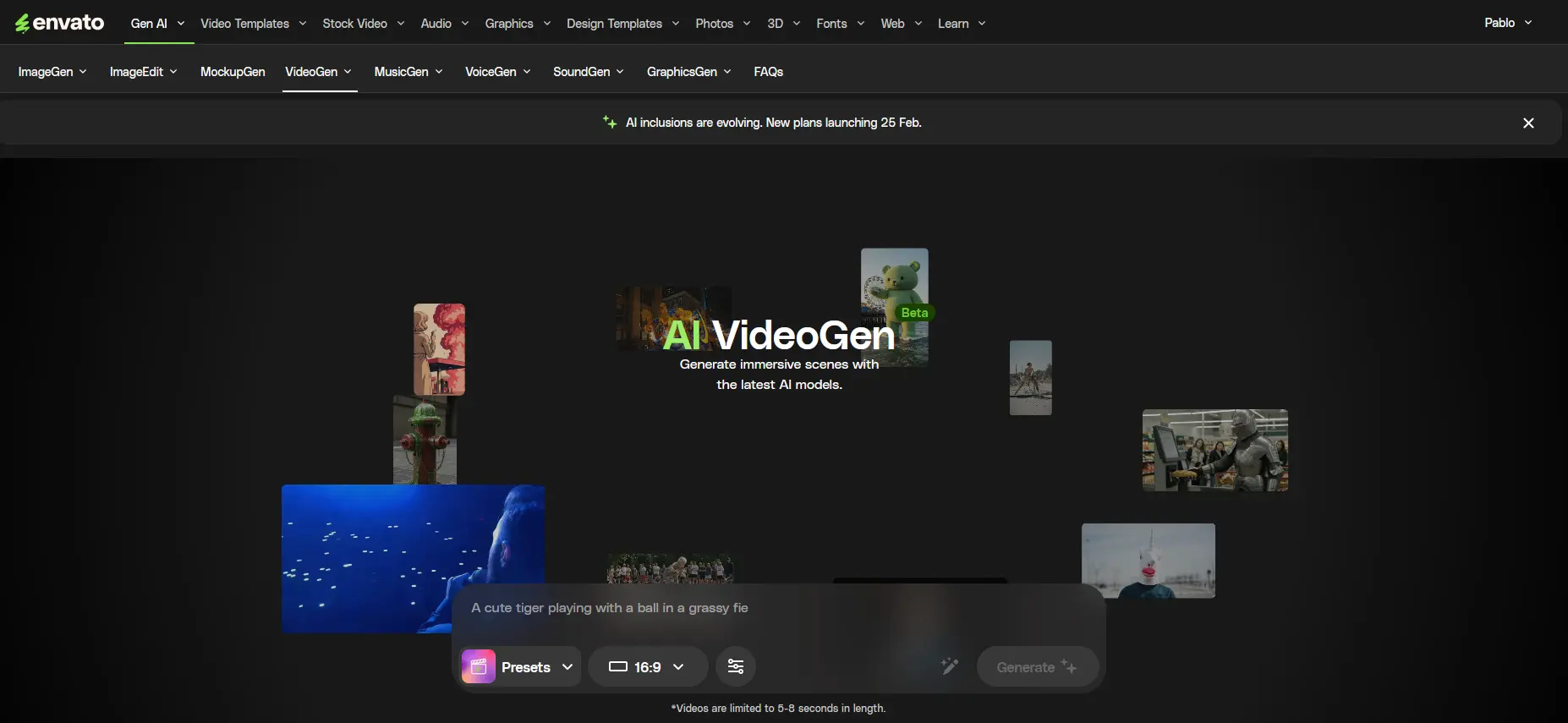Screen dimensions: 1568x723
Task: Open the MusicGen tab dropdown
Action: pyautogui.click(x=408, y=72)
